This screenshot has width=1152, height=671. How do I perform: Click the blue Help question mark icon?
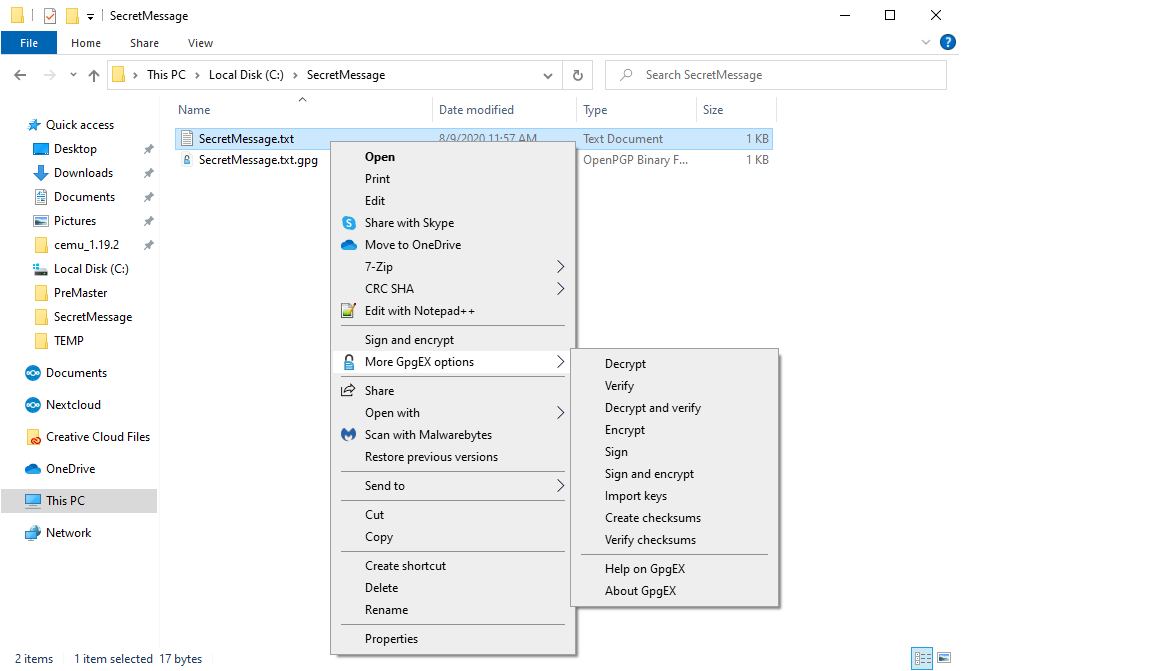tap(947, 42)
